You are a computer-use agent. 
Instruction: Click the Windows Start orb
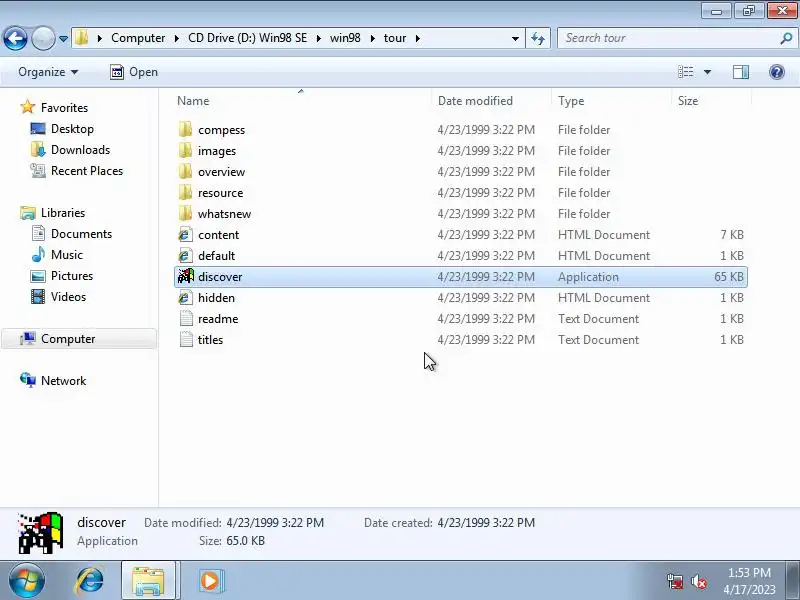pyautogui.click(x=26, y=581)
